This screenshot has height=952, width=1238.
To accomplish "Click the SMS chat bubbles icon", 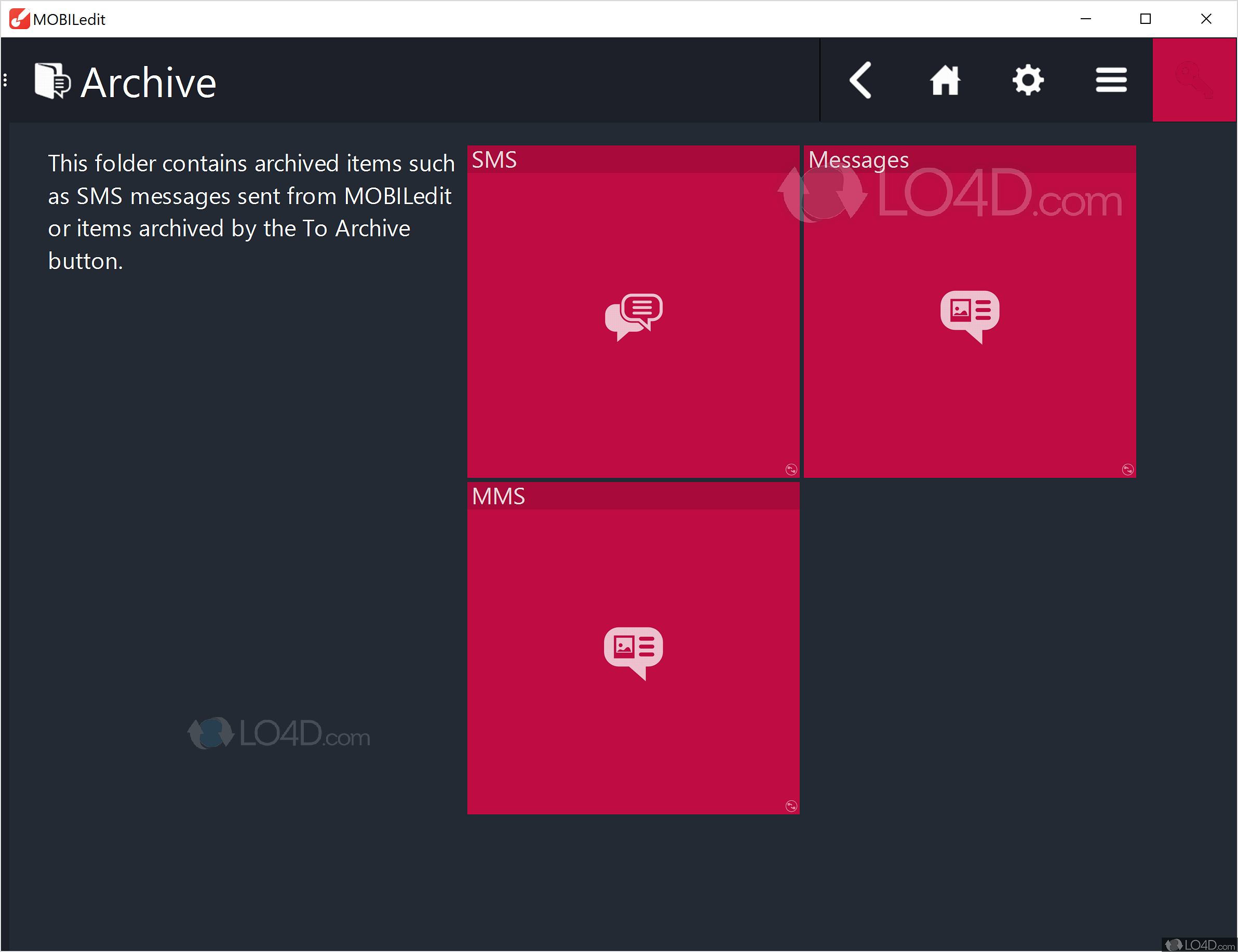I will point(633,316).
